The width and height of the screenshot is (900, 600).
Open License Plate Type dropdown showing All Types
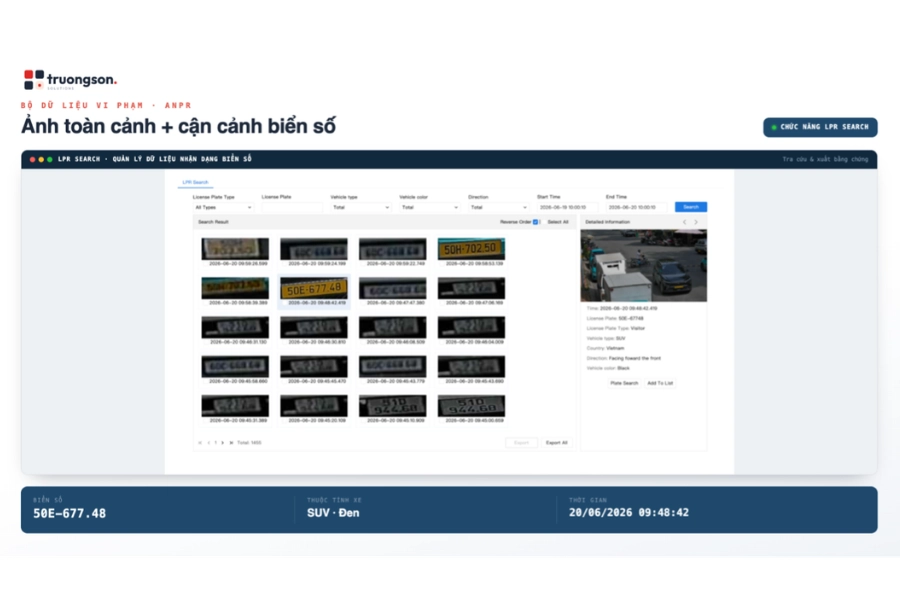(223, 207)
